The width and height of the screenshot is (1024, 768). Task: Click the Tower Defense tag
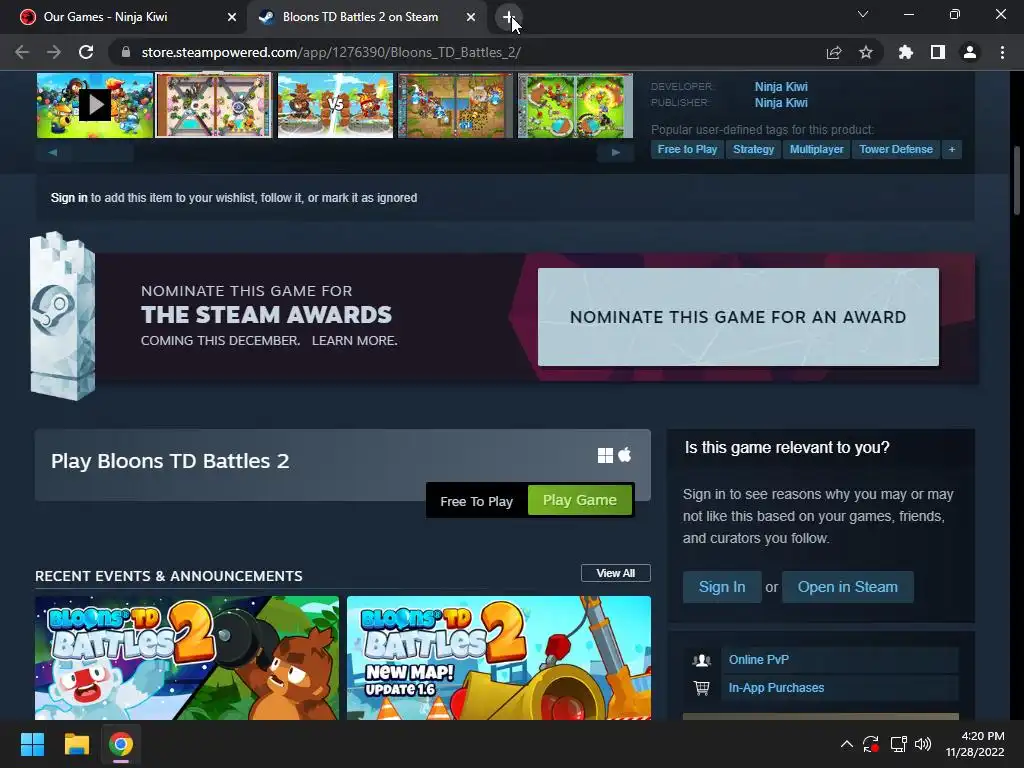coord(896,150)
